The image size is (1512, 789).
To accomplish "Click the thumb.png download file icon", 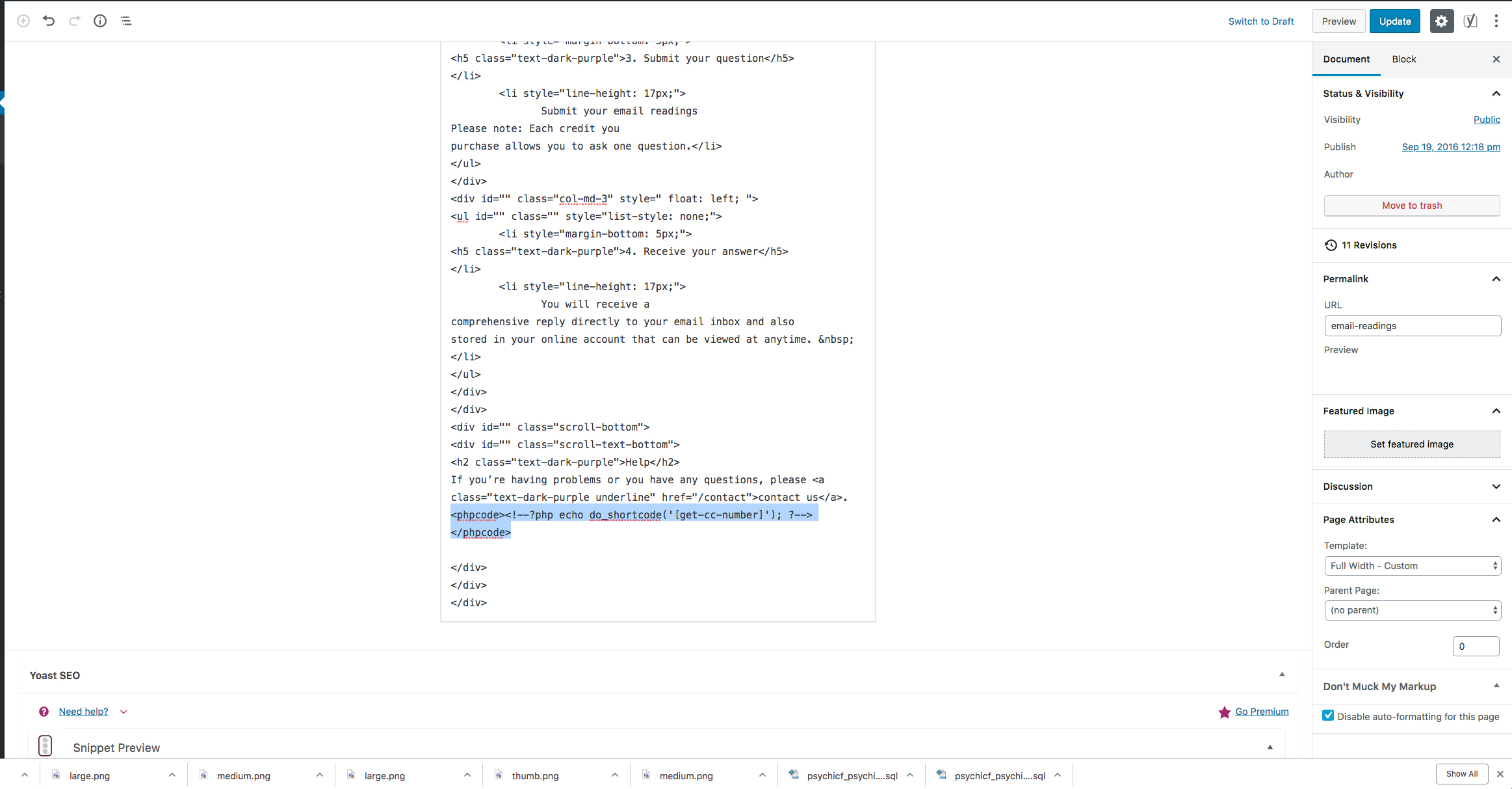I will coord(499,775).
